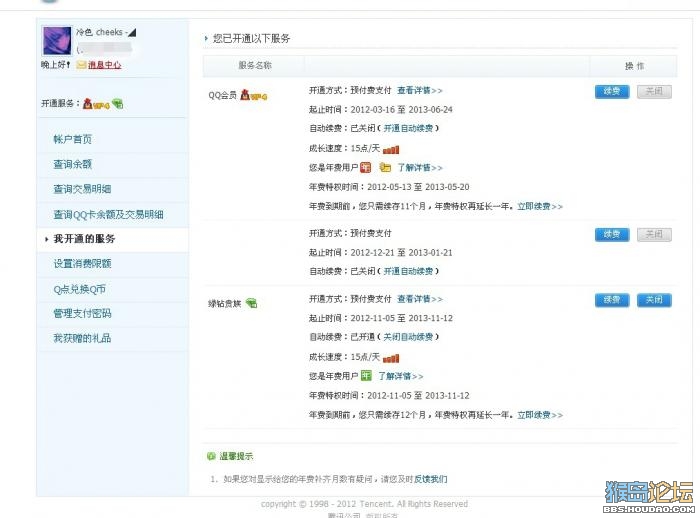Click 关闭自动续费 link under 绿钻贵族

pyautogui.click(x=408, y=337)
